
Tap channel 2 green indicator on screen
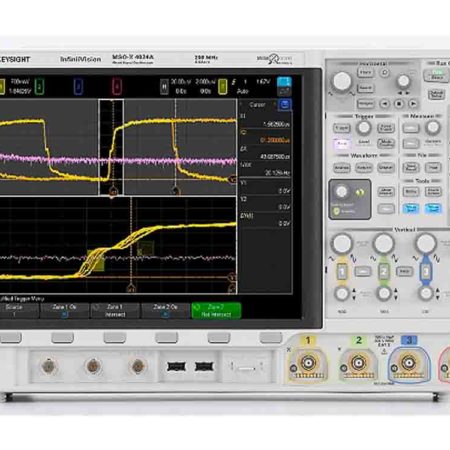[x=39, y=87]
